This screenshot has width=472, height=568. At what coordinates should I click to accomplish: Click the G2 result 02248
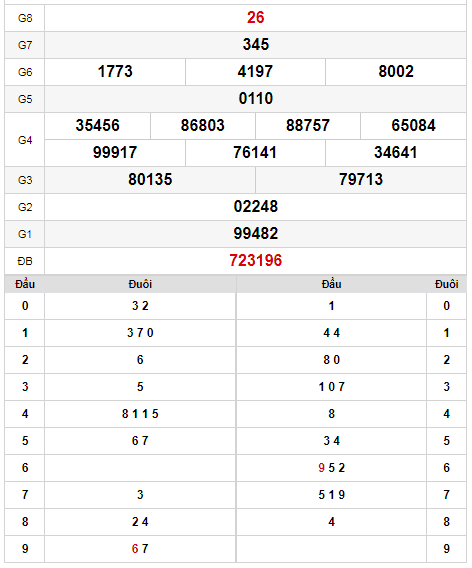point(255,206)
